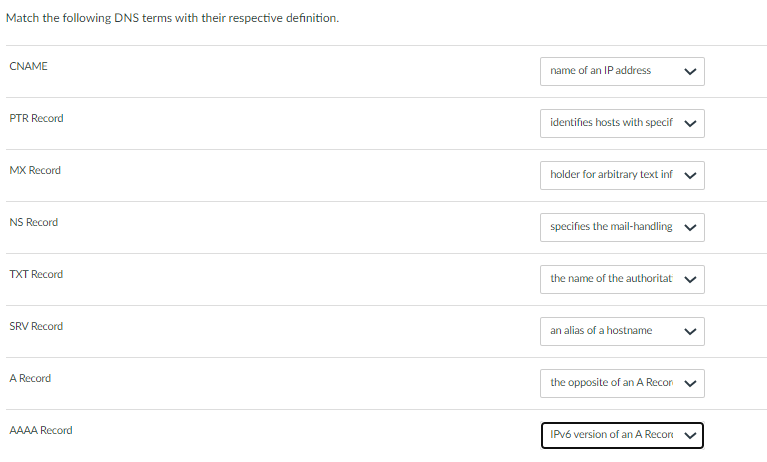Click the NS Record term label

pos(33,222)
